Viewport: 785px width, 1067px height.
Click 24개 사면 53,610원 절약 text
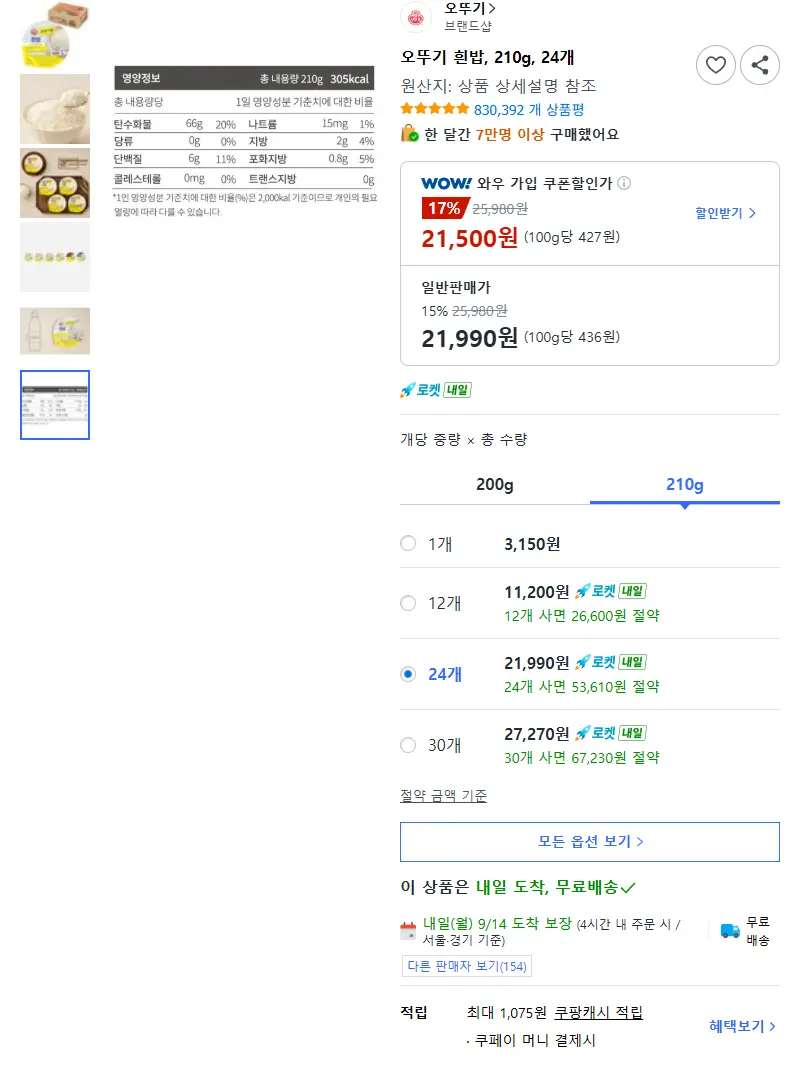click(582, 687)
